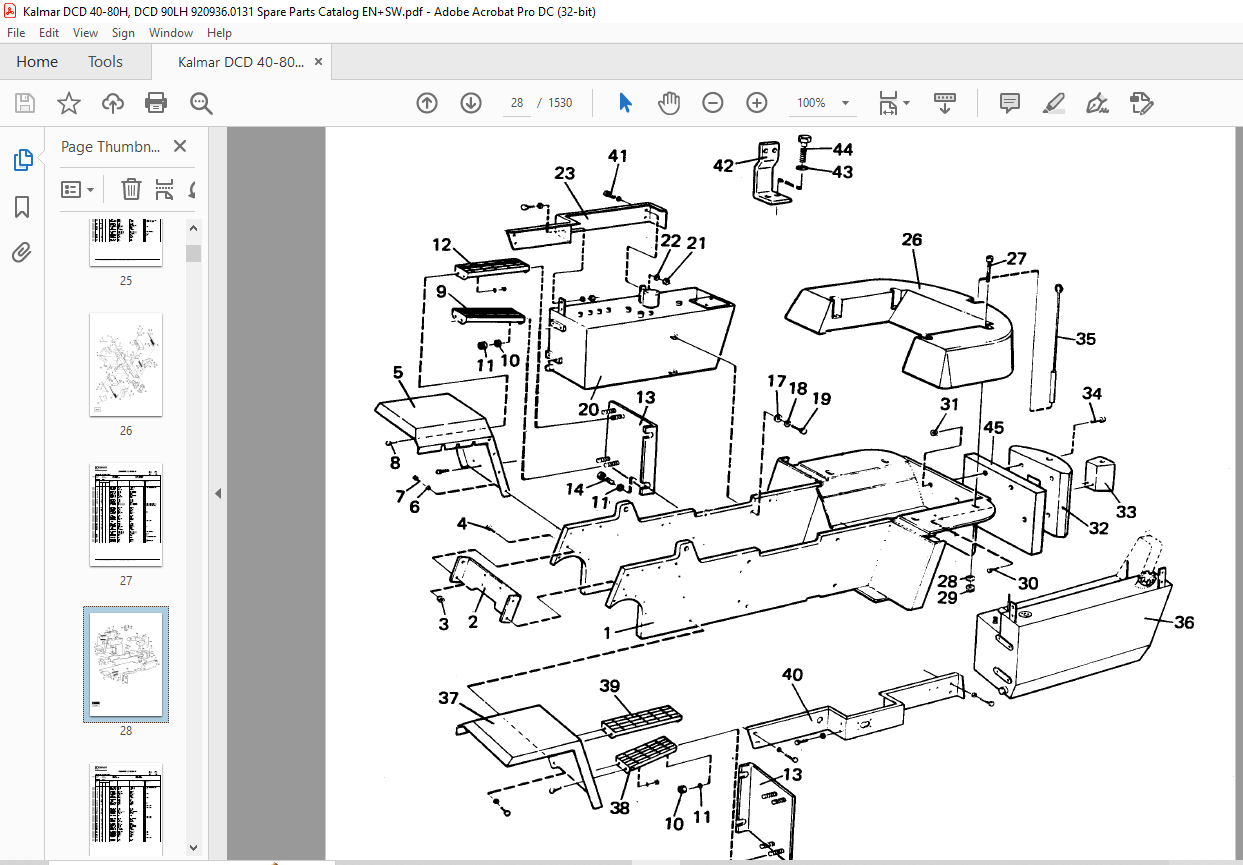Open the fit page options dropdown
Image resolution: width=1243 pixels, height=865 pixels.
click(893, 103)
